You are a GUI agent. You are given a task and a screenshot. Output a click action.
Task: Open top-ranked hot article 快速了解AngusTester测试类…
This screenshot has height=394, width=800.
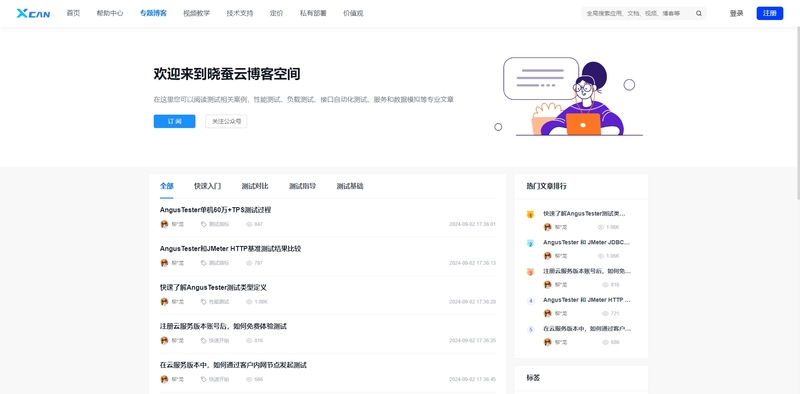click(x=584, y=214)
